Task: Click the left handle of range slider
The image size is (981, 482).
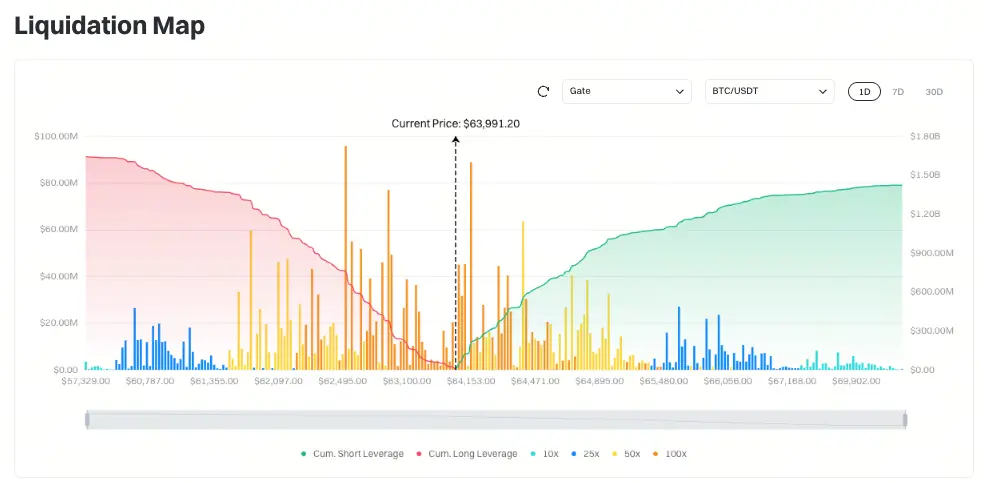Action: pyautogui.click(x=88, y=420)
